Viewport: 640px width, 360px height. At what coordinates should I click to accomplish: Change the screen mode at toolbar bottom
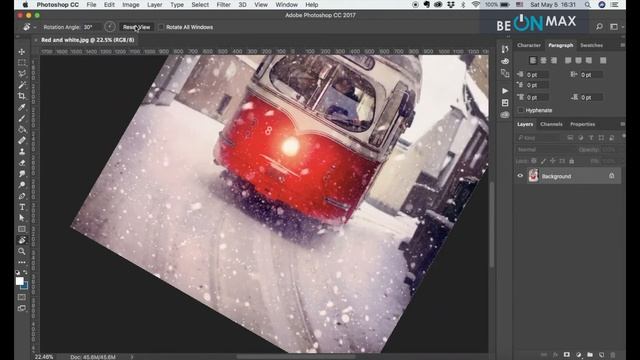[x=22, y=308]
